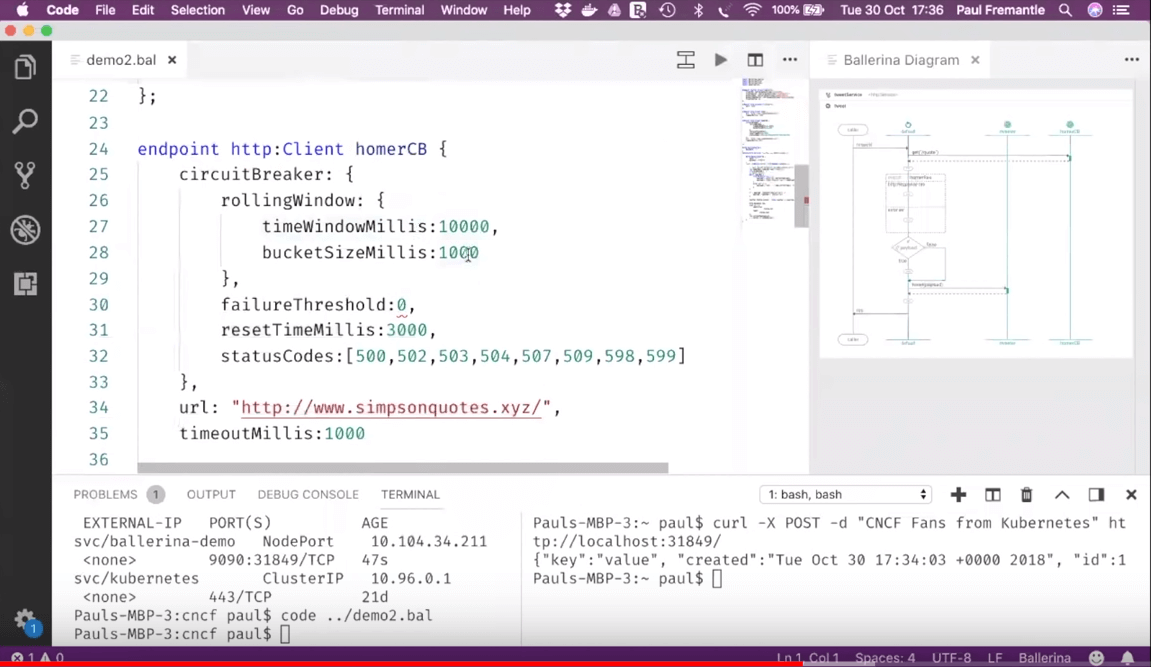The height and width of the screenshot is (667, 1151).
Task: Click the feedback smiley in status bar
Action: (x=1096, y=657)
